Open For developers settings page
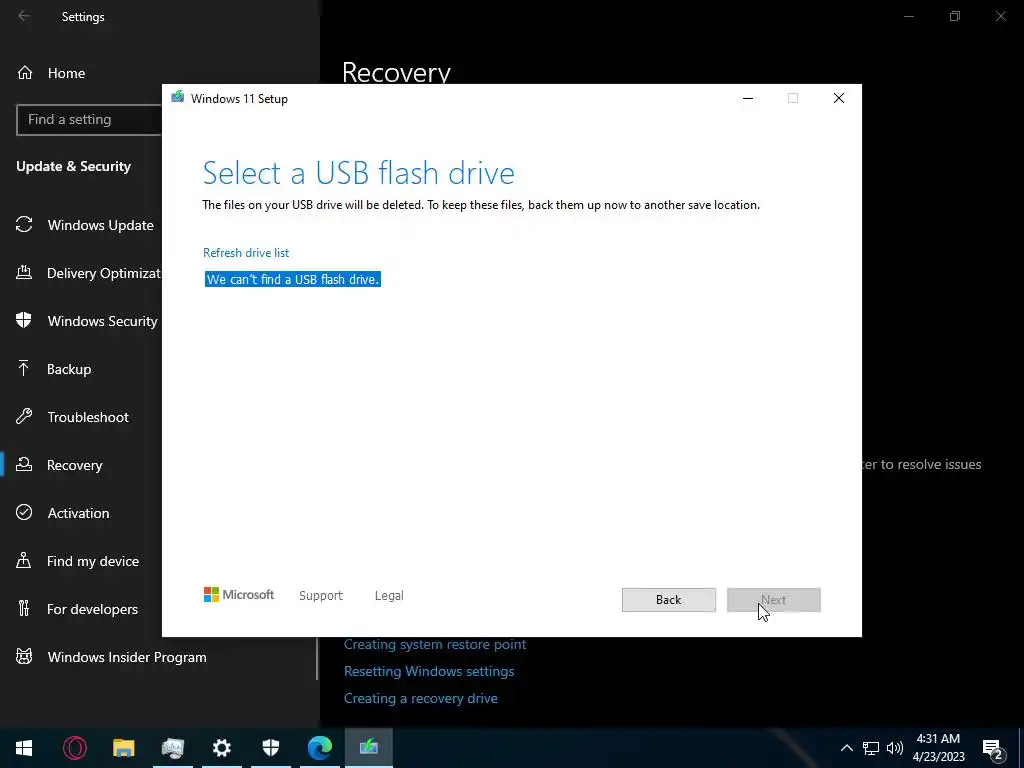Image resolution: width=1024 pixels, height=768 pixels. coord(92,609)
